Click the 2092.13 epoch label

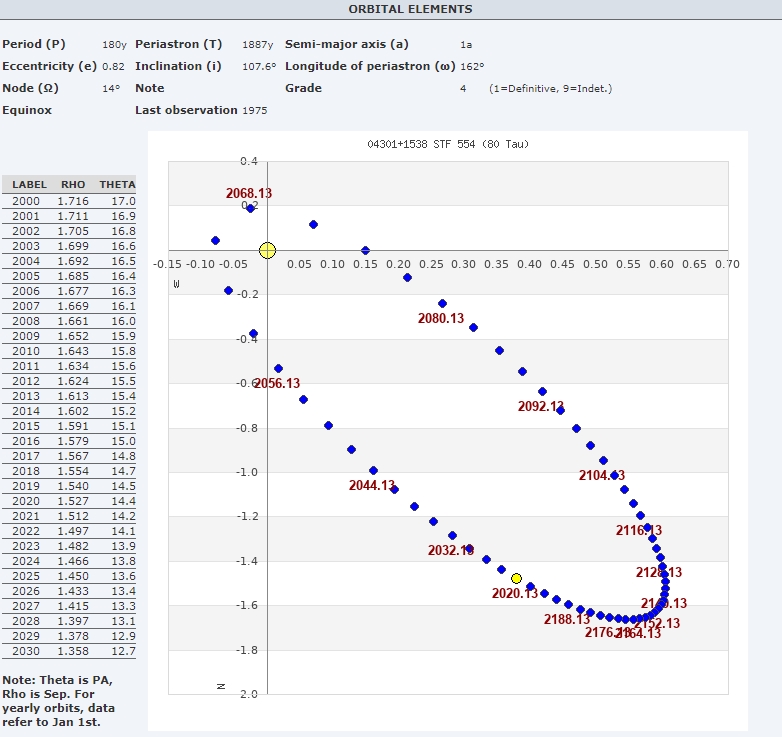541,406
